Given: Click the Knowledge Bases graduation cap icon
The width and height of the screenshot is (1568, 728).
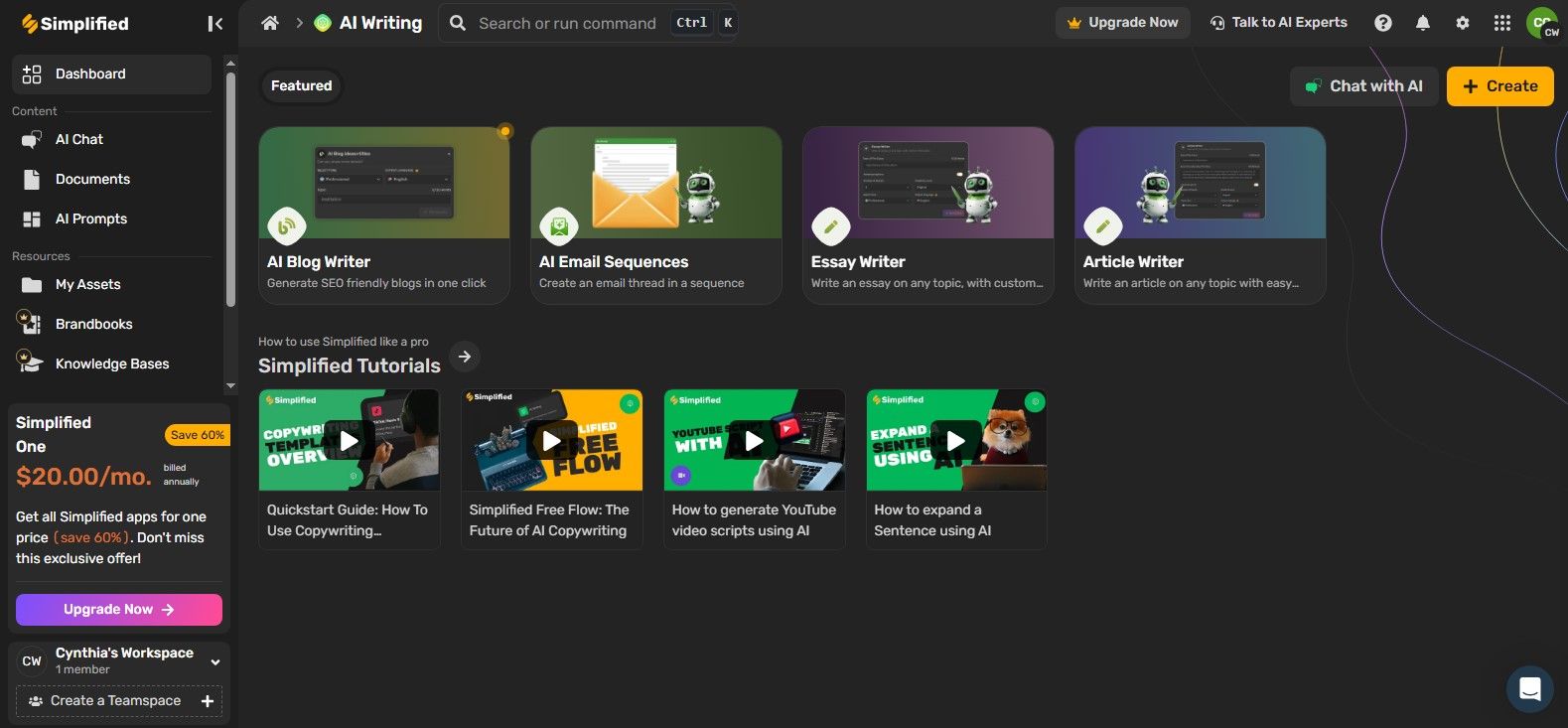Looking at the screenshot, I should point(30,363).
